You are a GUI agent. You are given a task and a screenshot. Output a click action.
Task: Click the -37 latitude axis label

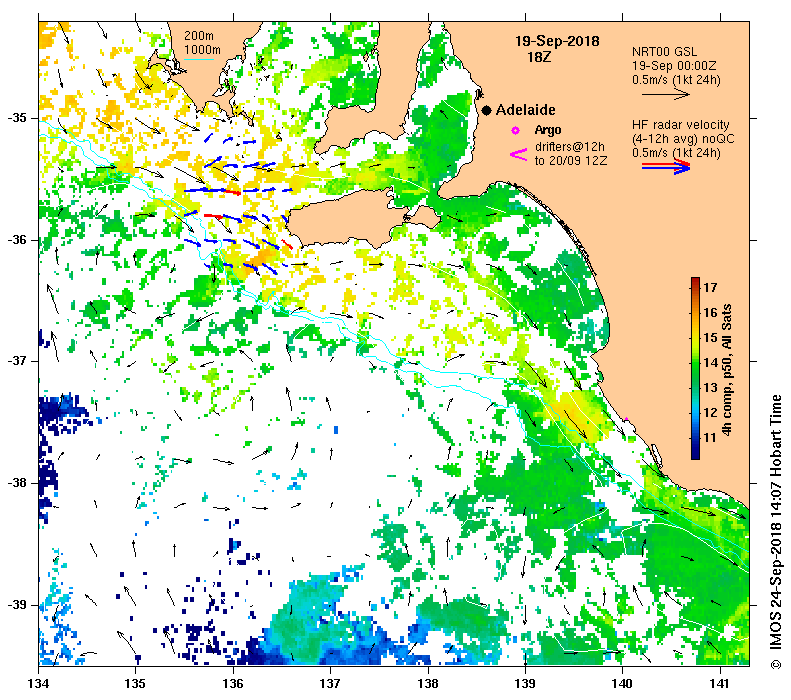coord(17,361)
